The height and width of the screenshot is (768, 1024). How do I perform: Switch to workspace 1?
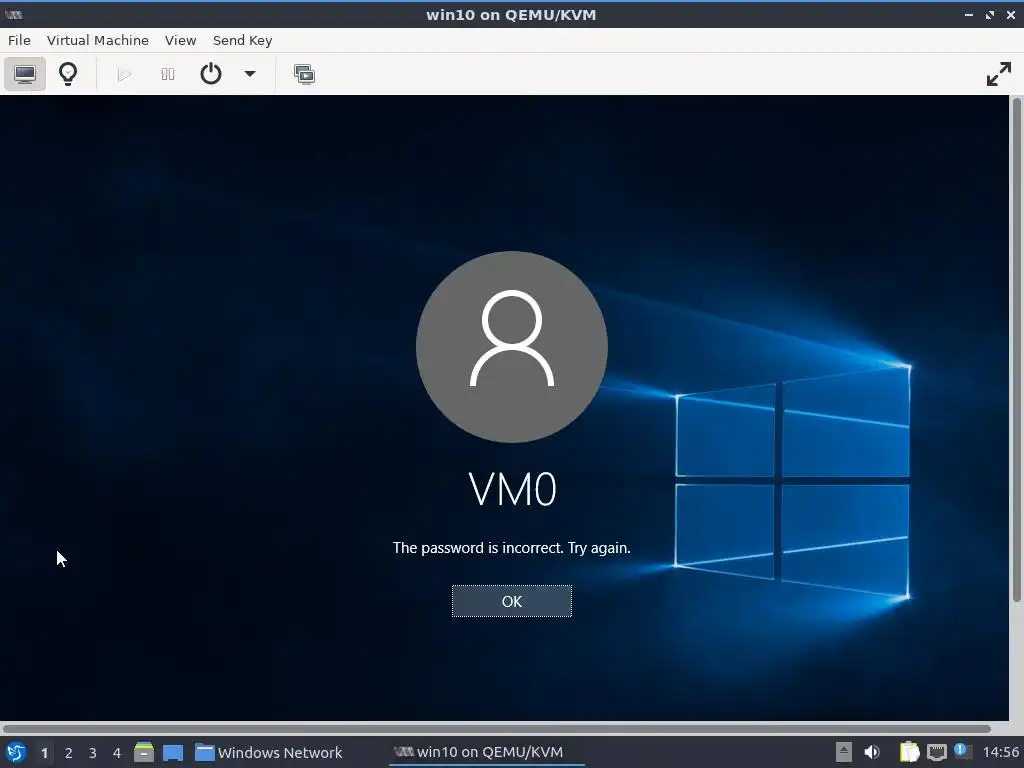point(44,753)
